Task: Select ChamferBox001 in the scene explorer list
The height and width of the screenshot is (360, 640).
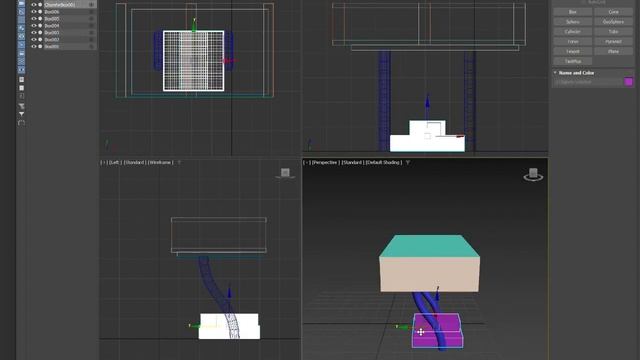Action: (x=60, y=5)
